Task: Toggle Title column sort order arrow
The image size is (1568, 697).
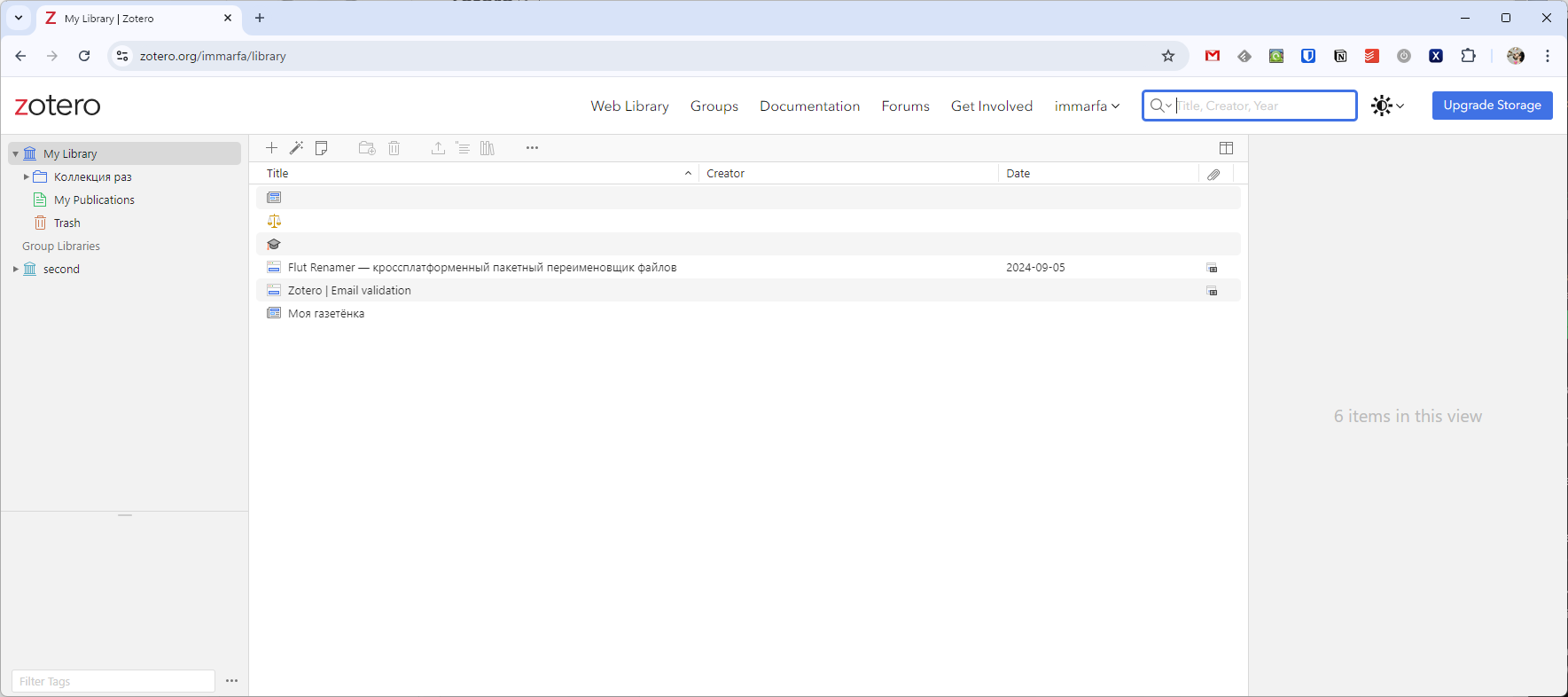Action: [688, 173]
